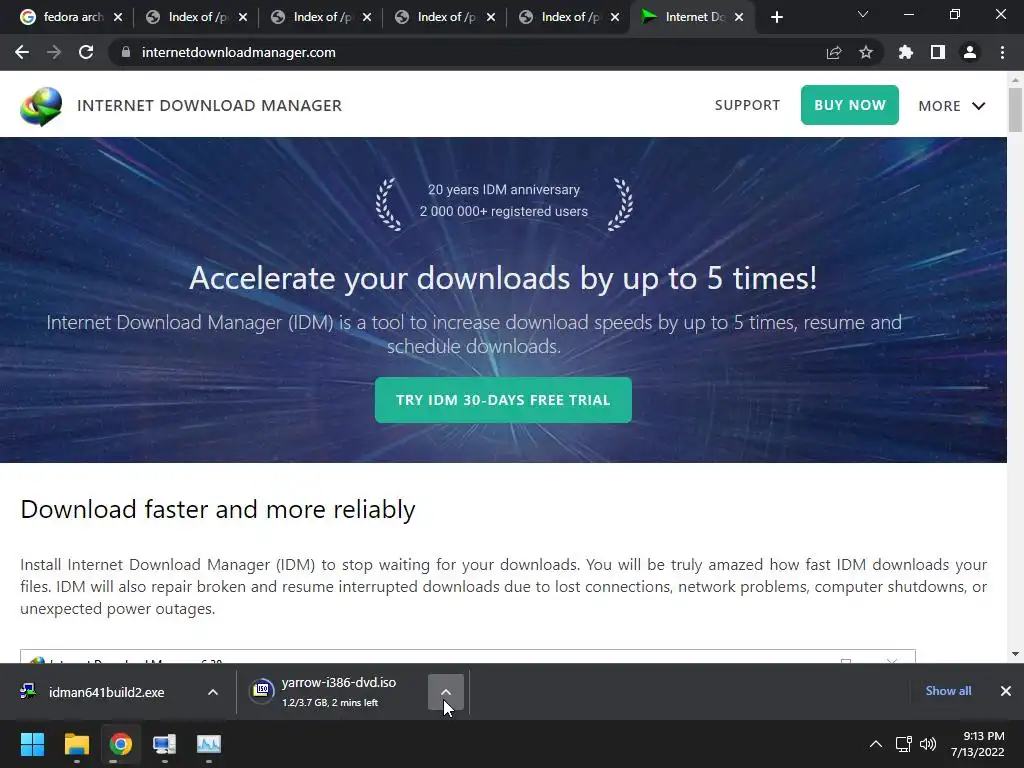Reload the current page
The width and height of the screenshot is (1024, 768).
[x=86, y=52]
